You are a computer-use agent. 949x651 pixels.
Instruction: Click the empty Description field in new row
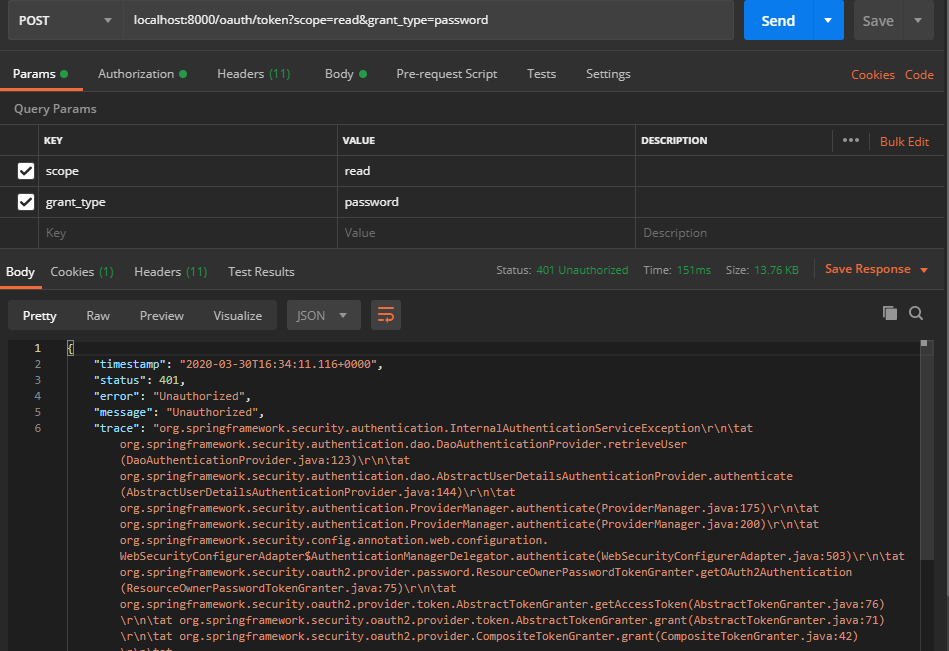pos(790,233)
